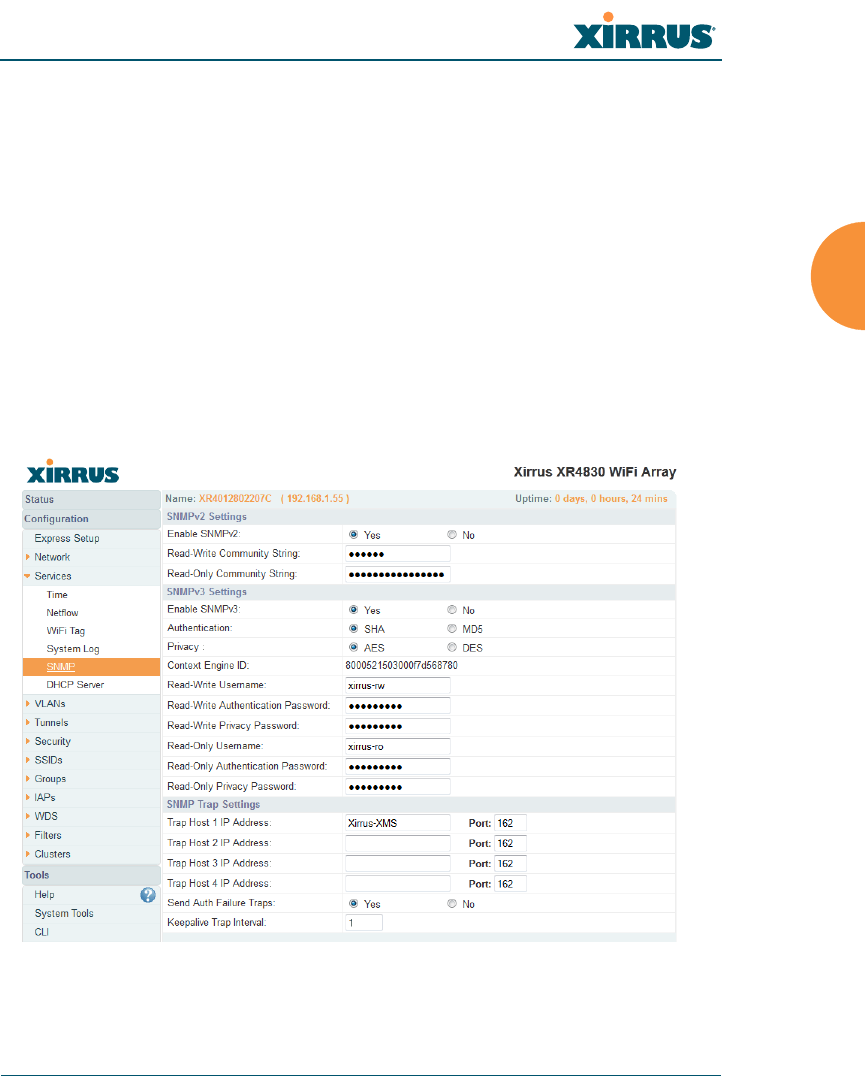The image size is (865, 1076).
Task: Click the IP address ( 192.168.1.55 )
Action: coord(315,499)
